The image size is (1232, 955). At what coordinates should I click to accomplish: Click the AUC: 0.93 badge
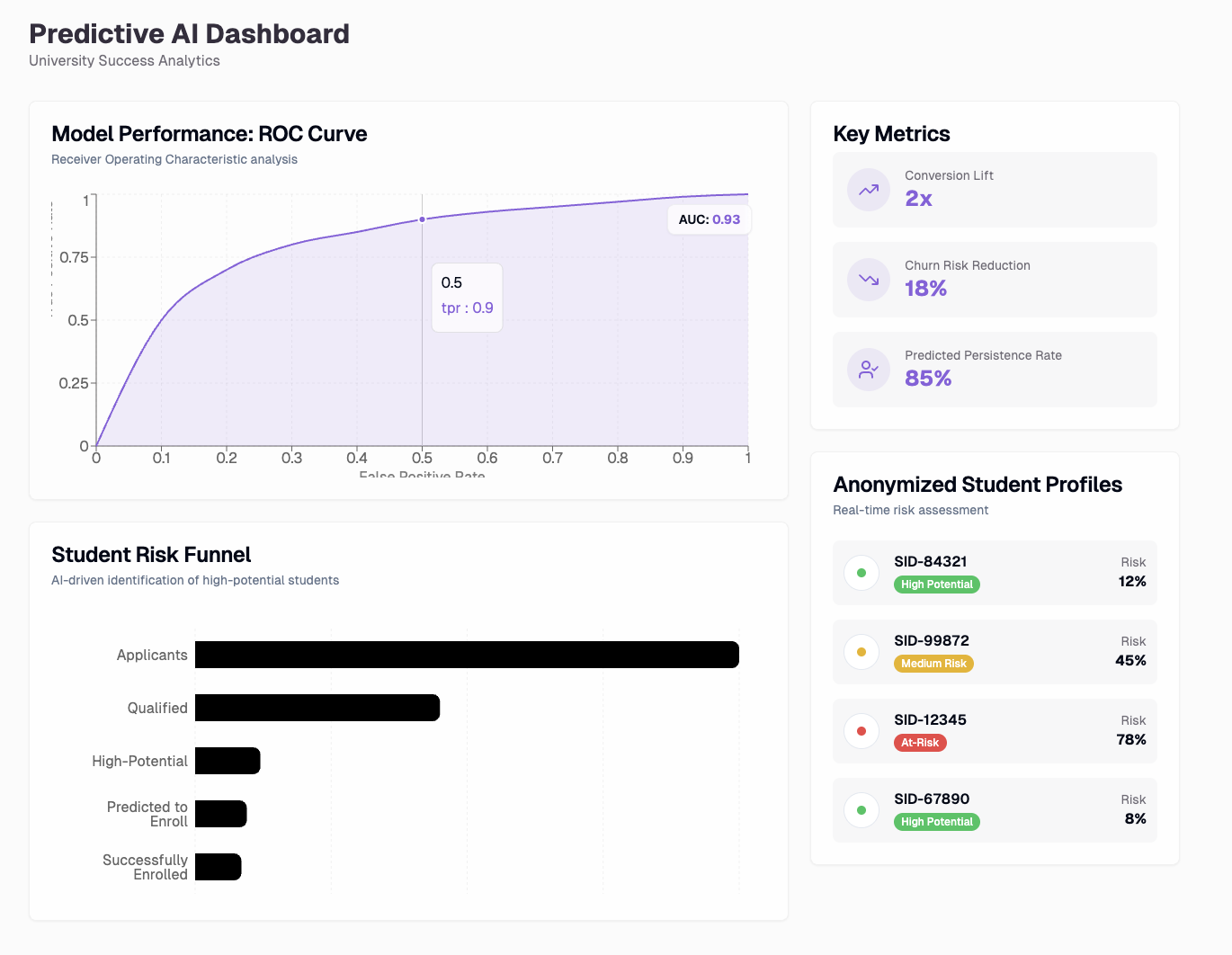(710, 219)
